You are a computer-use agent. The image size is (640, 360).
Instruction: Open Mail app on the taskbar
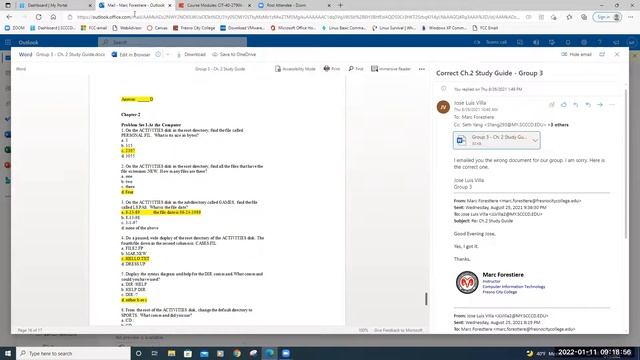click(x=204, y=353)
